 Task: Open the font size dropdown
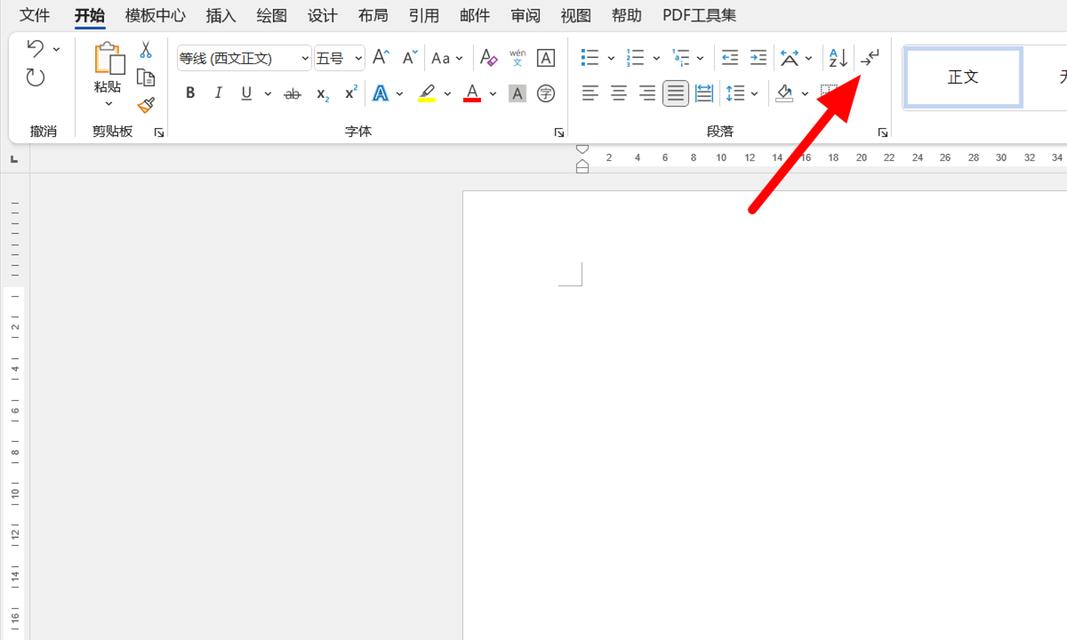point(359,58)
